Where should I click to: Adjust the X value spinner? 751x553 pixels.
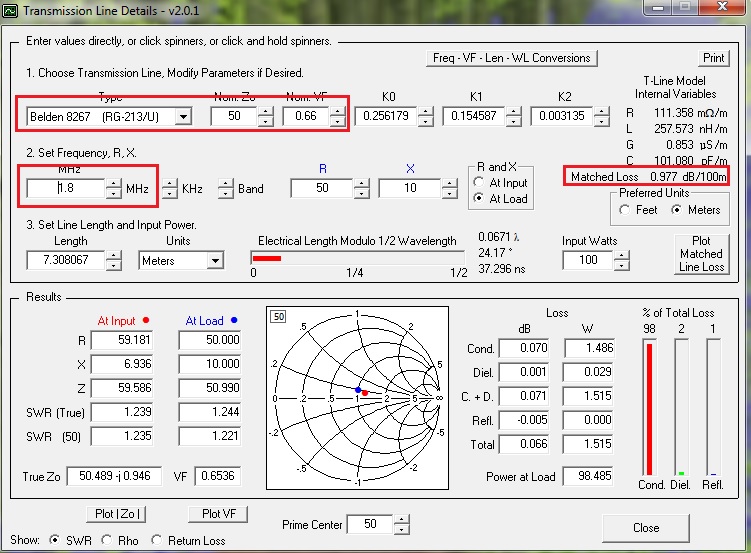[449, 188]
